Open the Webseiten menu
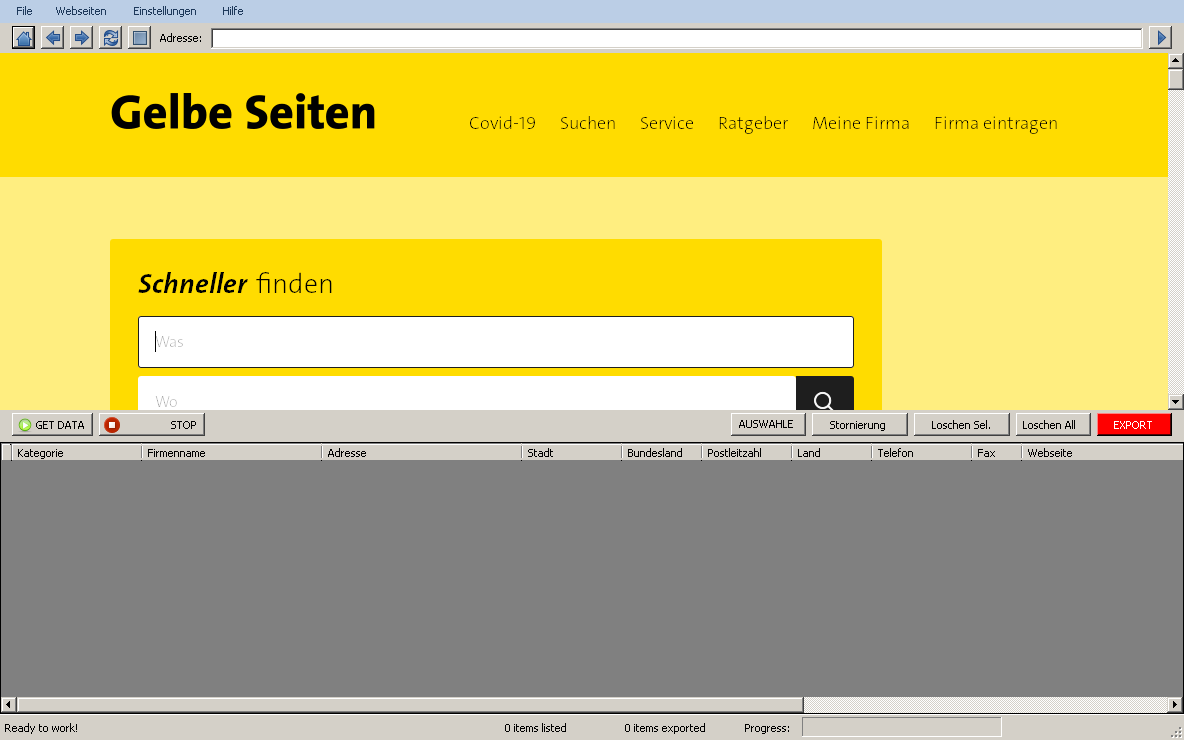This screenshot has height=740, width=1184. 81,11
